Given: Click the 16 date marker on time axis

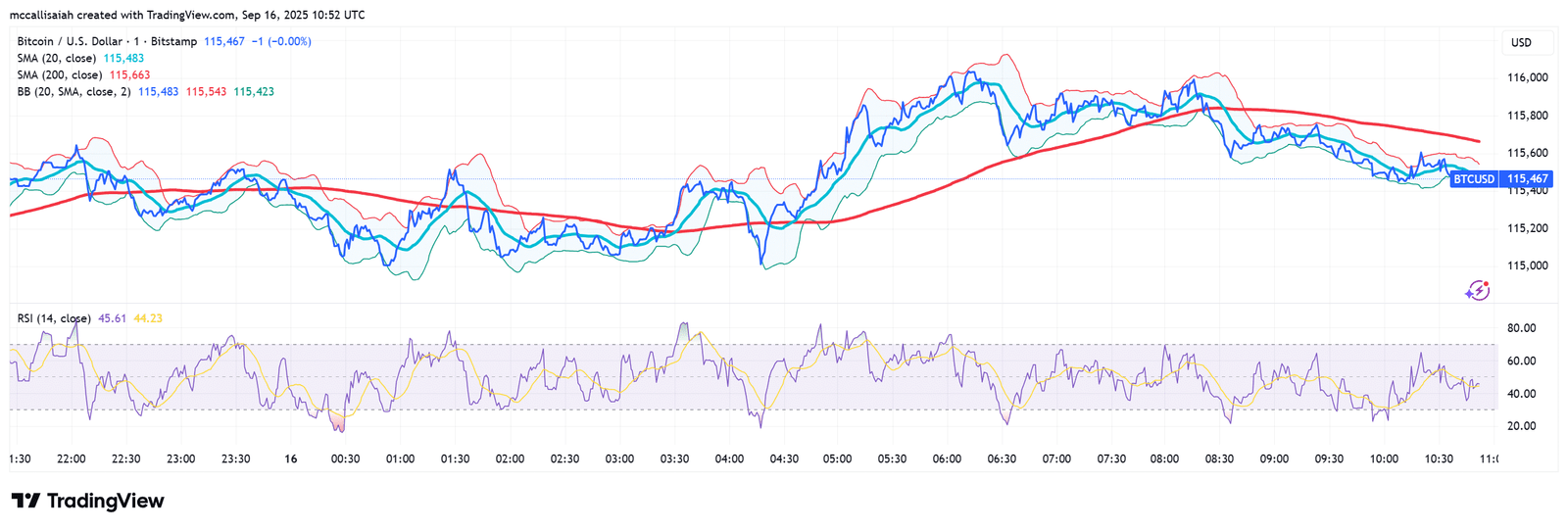Looking at the screenshot, I should 291,458.
